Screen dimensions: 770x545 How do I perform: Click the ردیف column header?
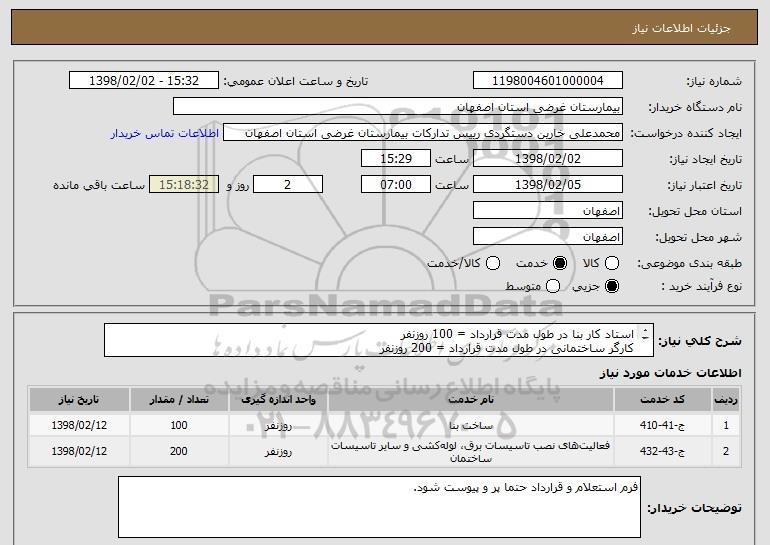[726, 400]
